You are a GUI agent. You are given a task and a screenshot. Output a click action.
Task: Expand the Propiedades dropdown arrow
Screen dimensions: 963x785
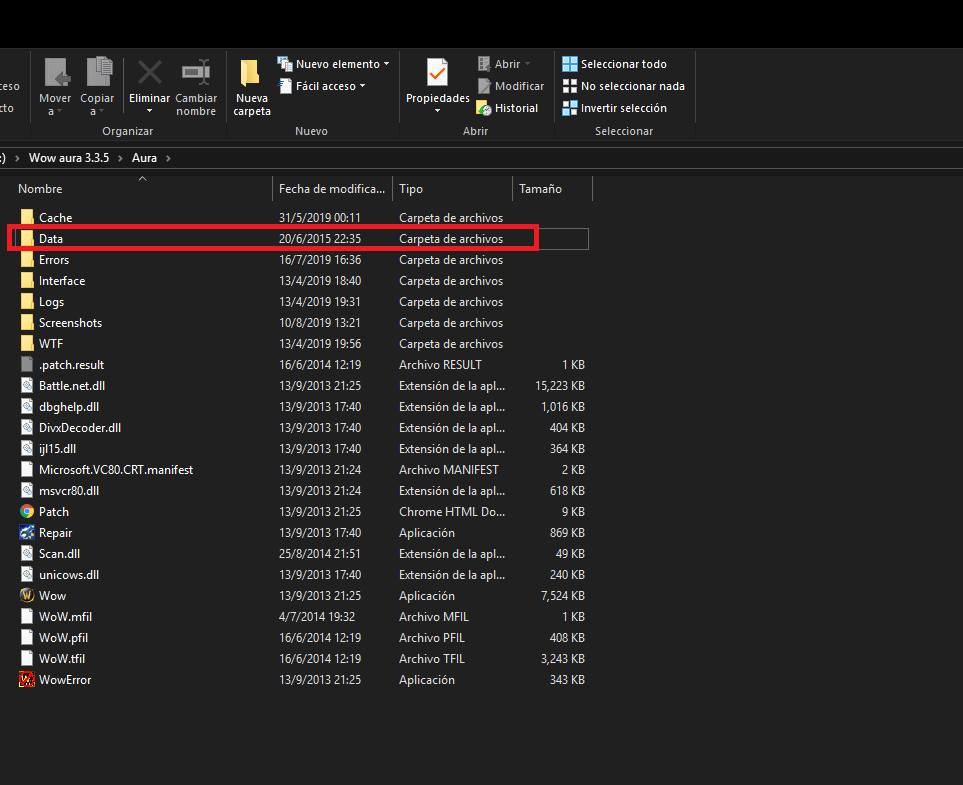click(437, 111)
